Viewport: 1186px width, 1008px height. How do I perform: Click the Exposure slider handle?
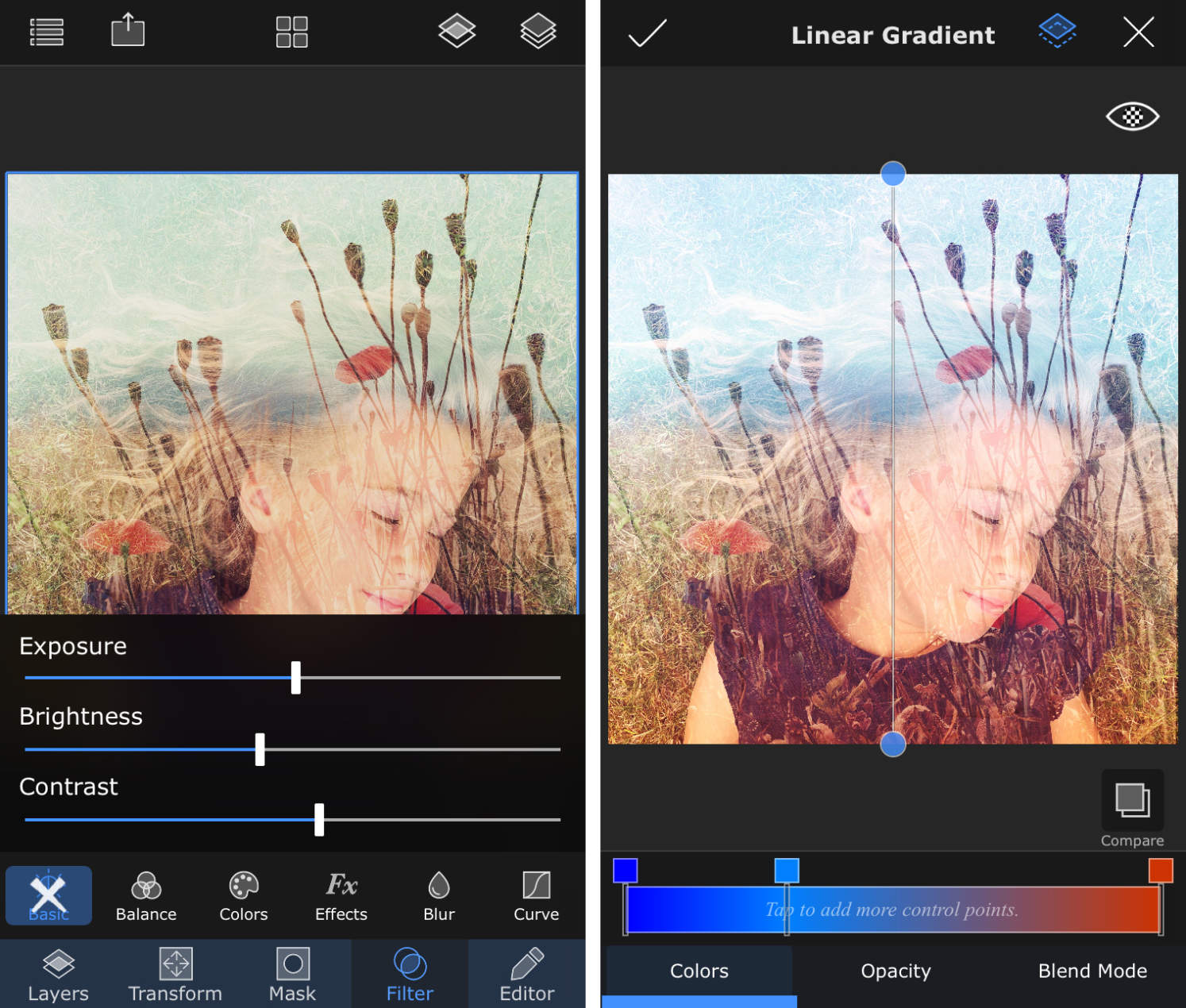click(296, 679)
